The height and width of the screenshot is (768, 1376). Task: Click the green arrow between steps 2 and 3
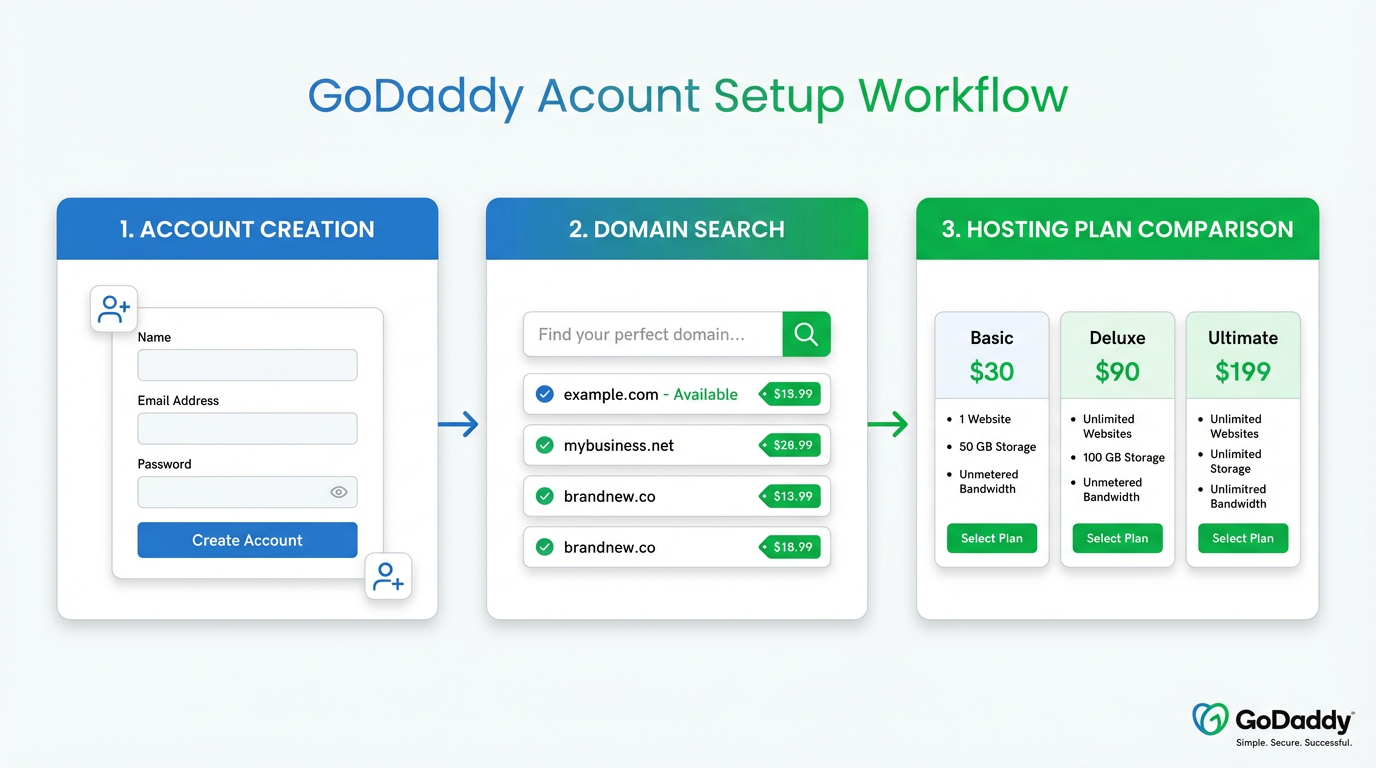[889, 424]
